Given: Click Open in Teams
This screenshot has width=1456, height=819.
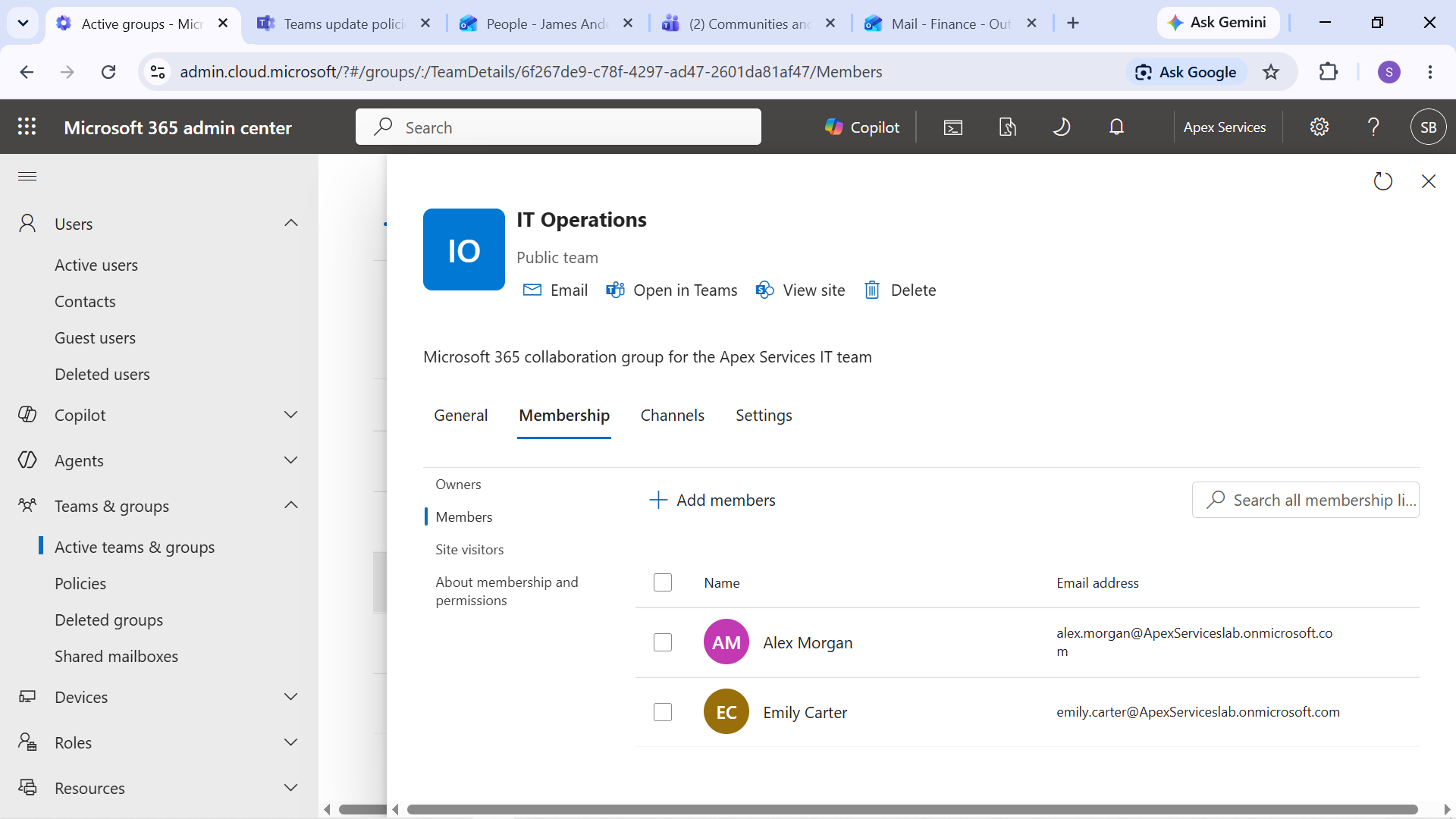Looking at the screenshot, I should (x=672, y=290).
